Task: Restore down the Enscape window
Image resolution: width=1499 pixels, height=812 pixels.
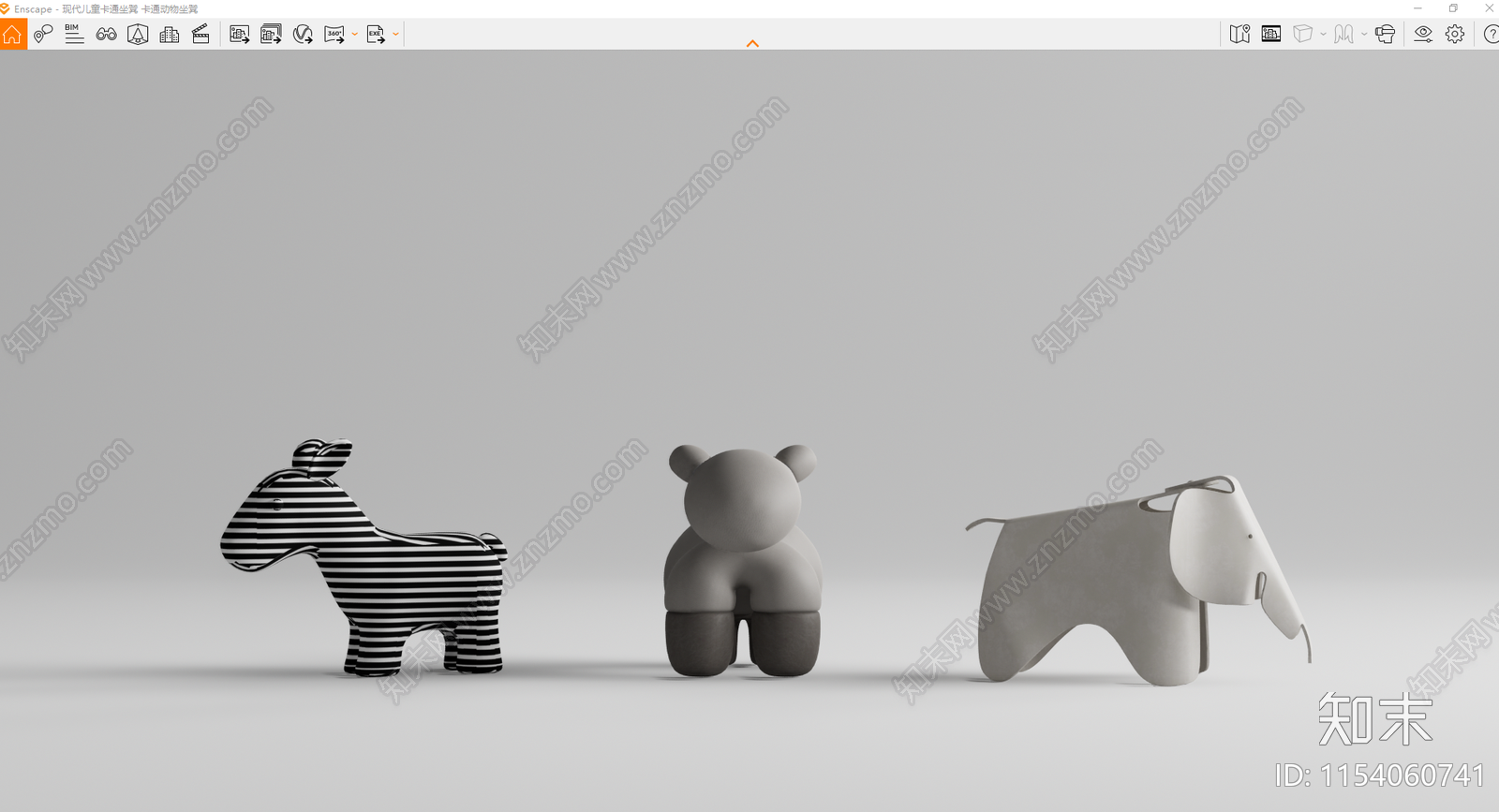Action: [x=1453, y=8]
